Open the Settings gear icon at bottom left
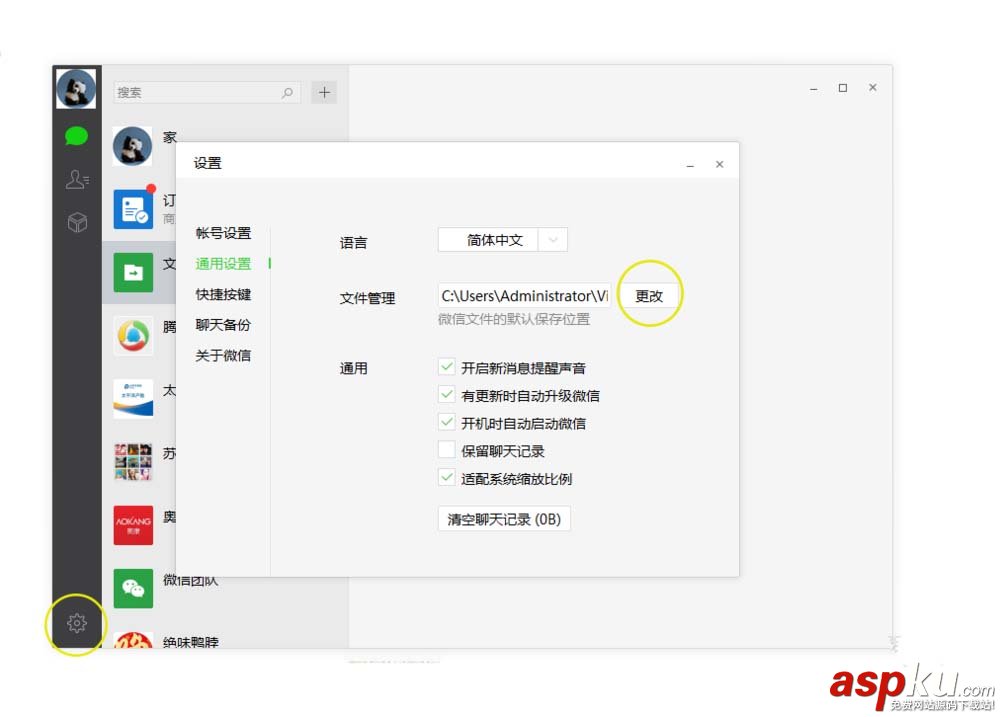 tap(76, 622)
